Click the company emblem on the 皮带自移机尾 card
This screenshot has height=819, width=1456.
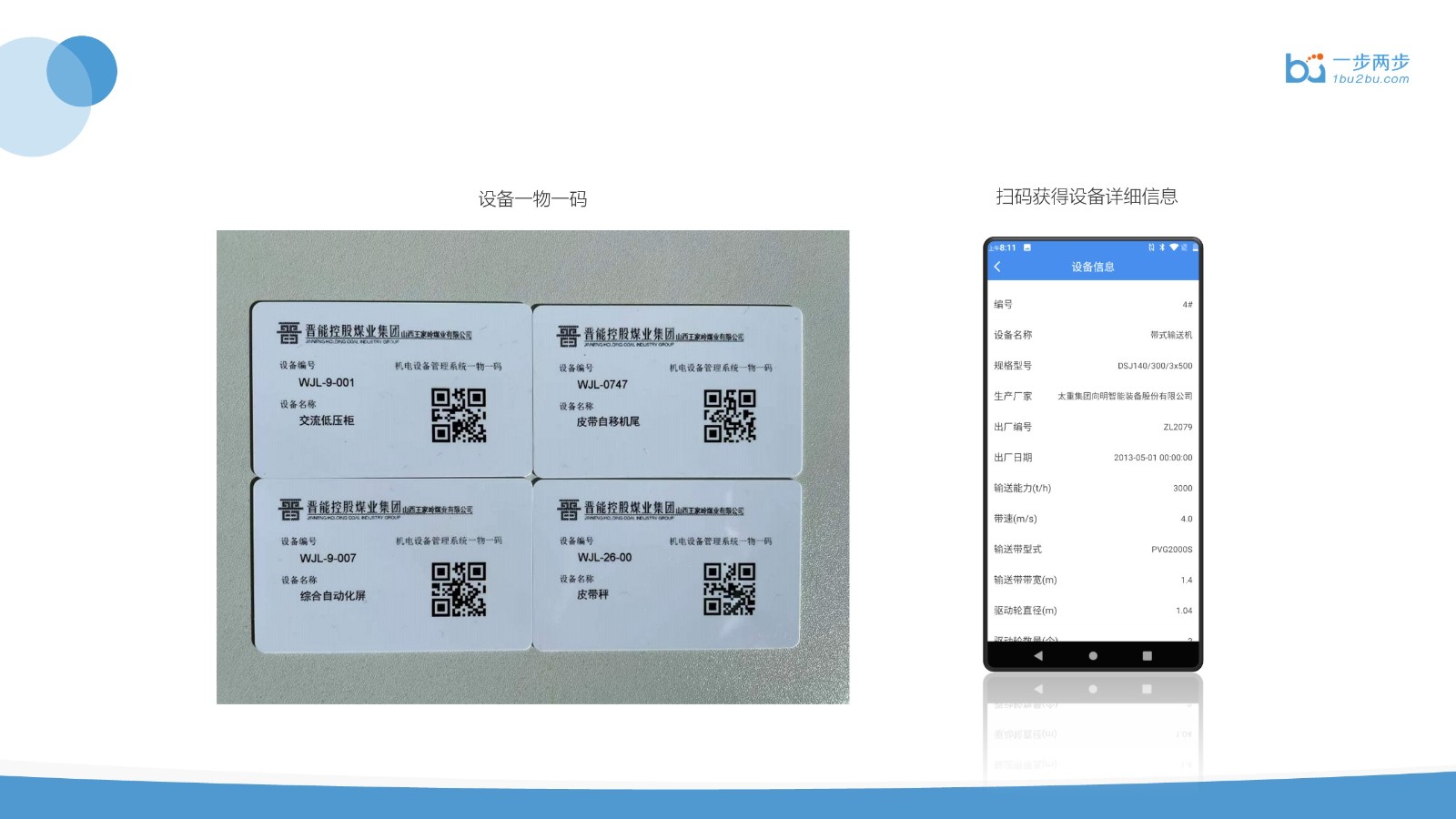[x=569, y=336]
